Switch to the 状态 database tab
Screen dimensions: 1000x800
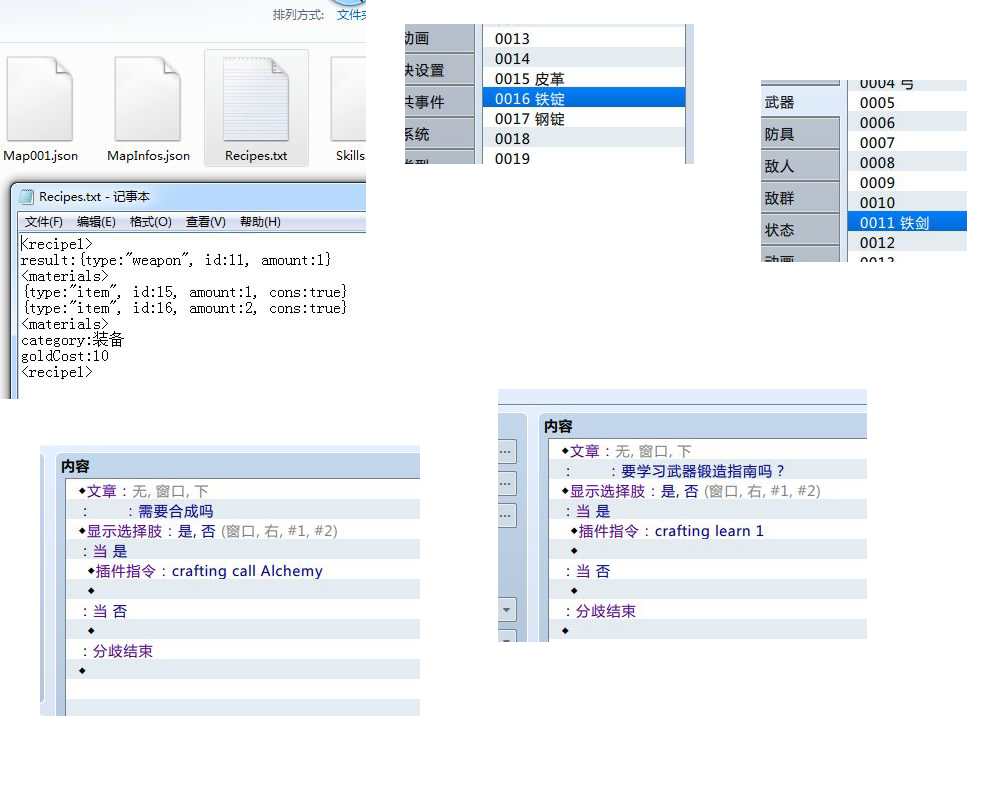point(800,230)
